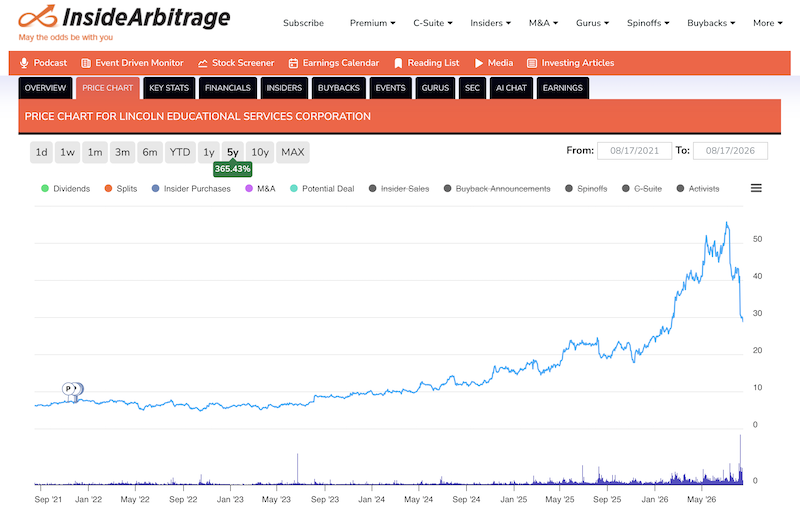Toggle Potential Deal legend series
800x512 pixels.
point(322,189)
